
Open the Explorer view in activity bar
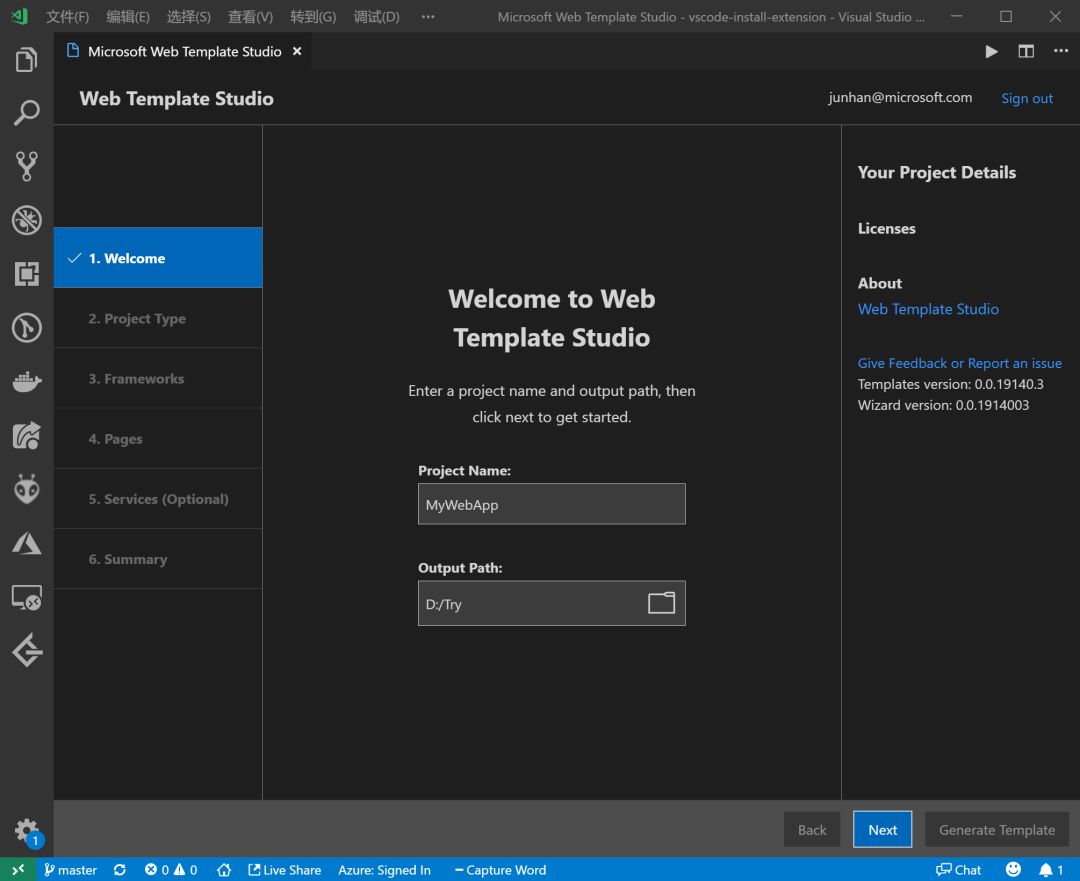click(x=26, y=59)
